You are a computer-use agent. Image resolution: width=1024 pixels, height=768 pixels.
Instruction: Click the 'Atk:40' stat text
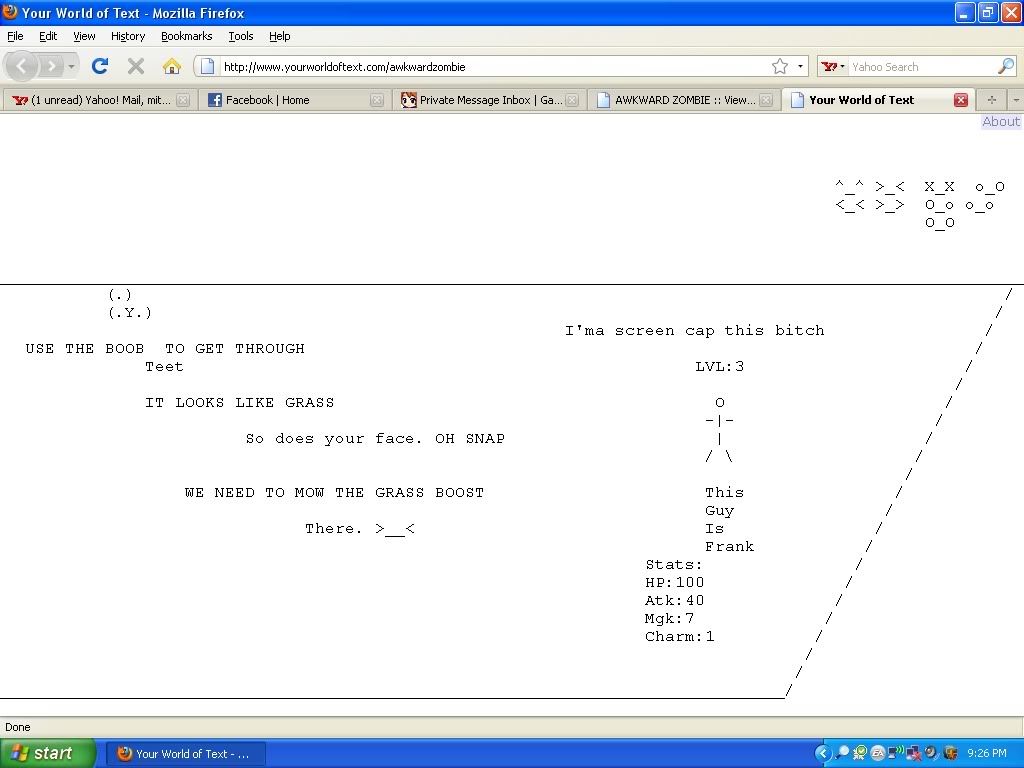coord(675,600)
